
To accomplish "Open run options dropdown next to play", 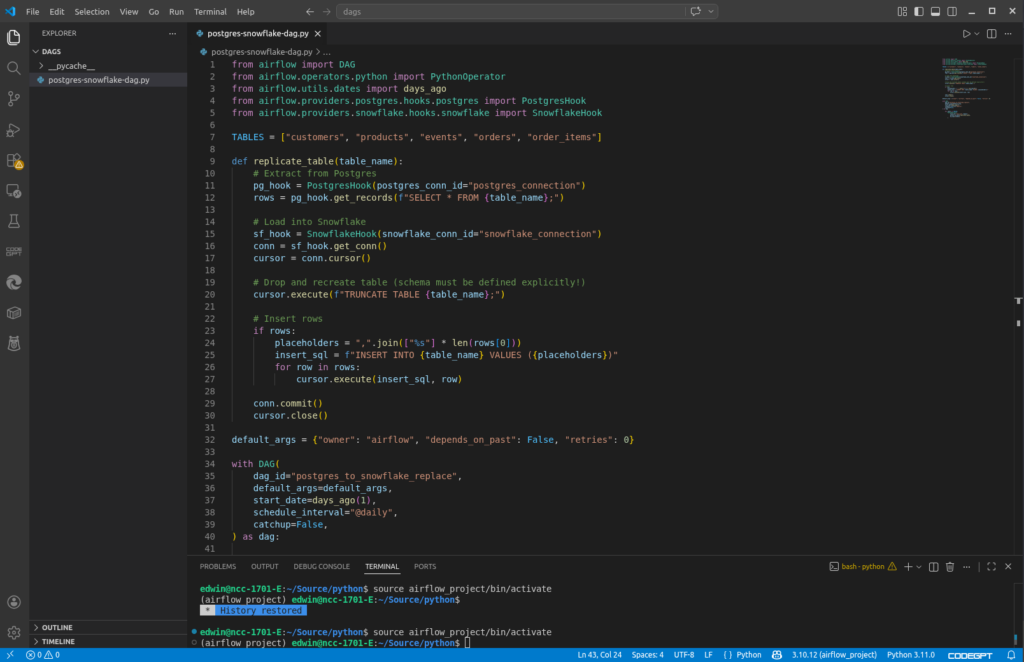I will (x=977, y=33).
